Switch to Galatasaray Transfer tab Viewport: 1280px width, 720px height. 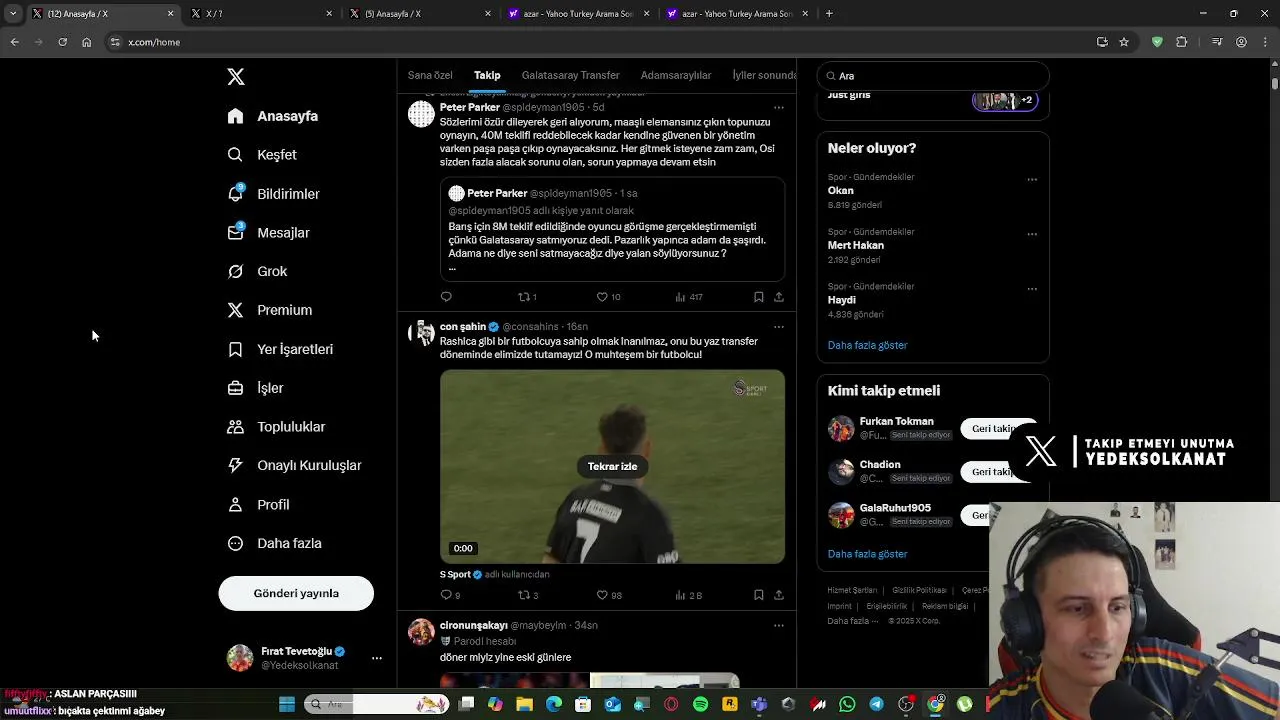point(570,75)
